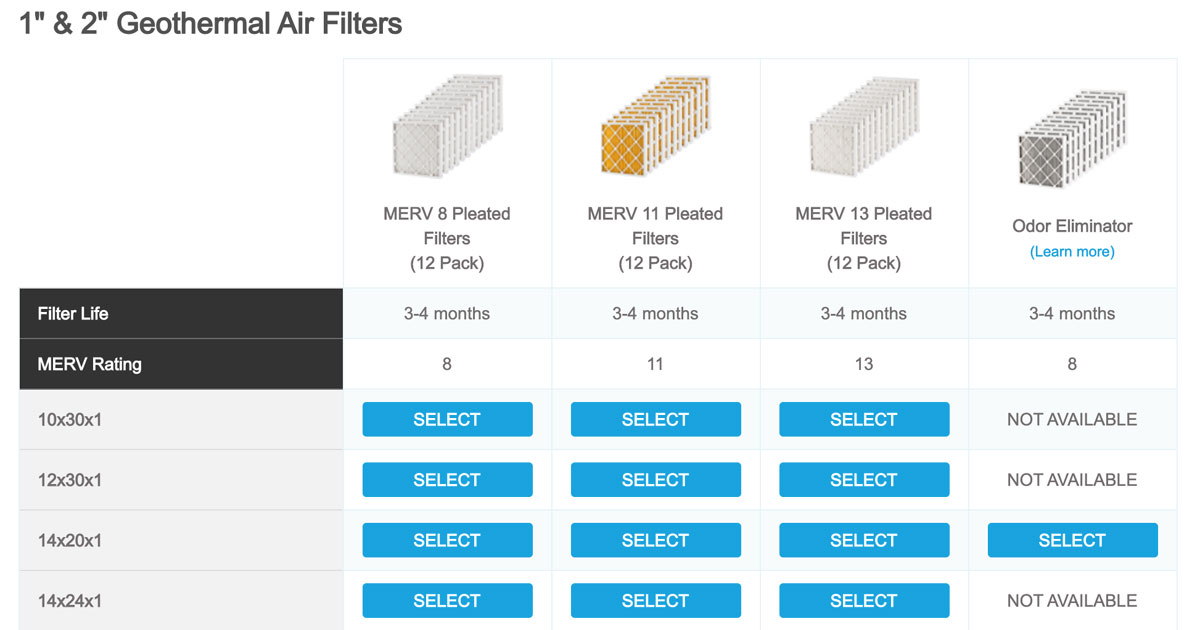Select MERV 11 filter in 14x24x1 size
Screen dimensions: 1200x630
coord(655,601)
